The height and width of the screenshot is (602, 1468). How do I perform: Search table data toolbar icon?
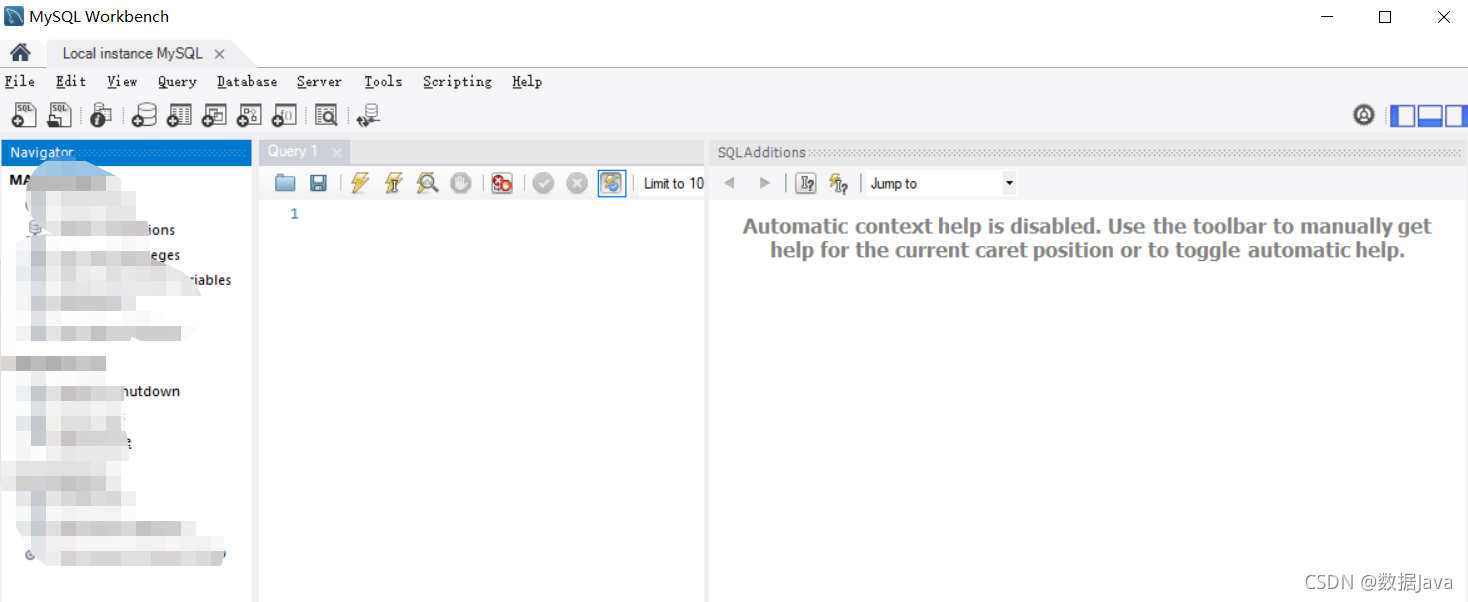click(x=326, y=115)
